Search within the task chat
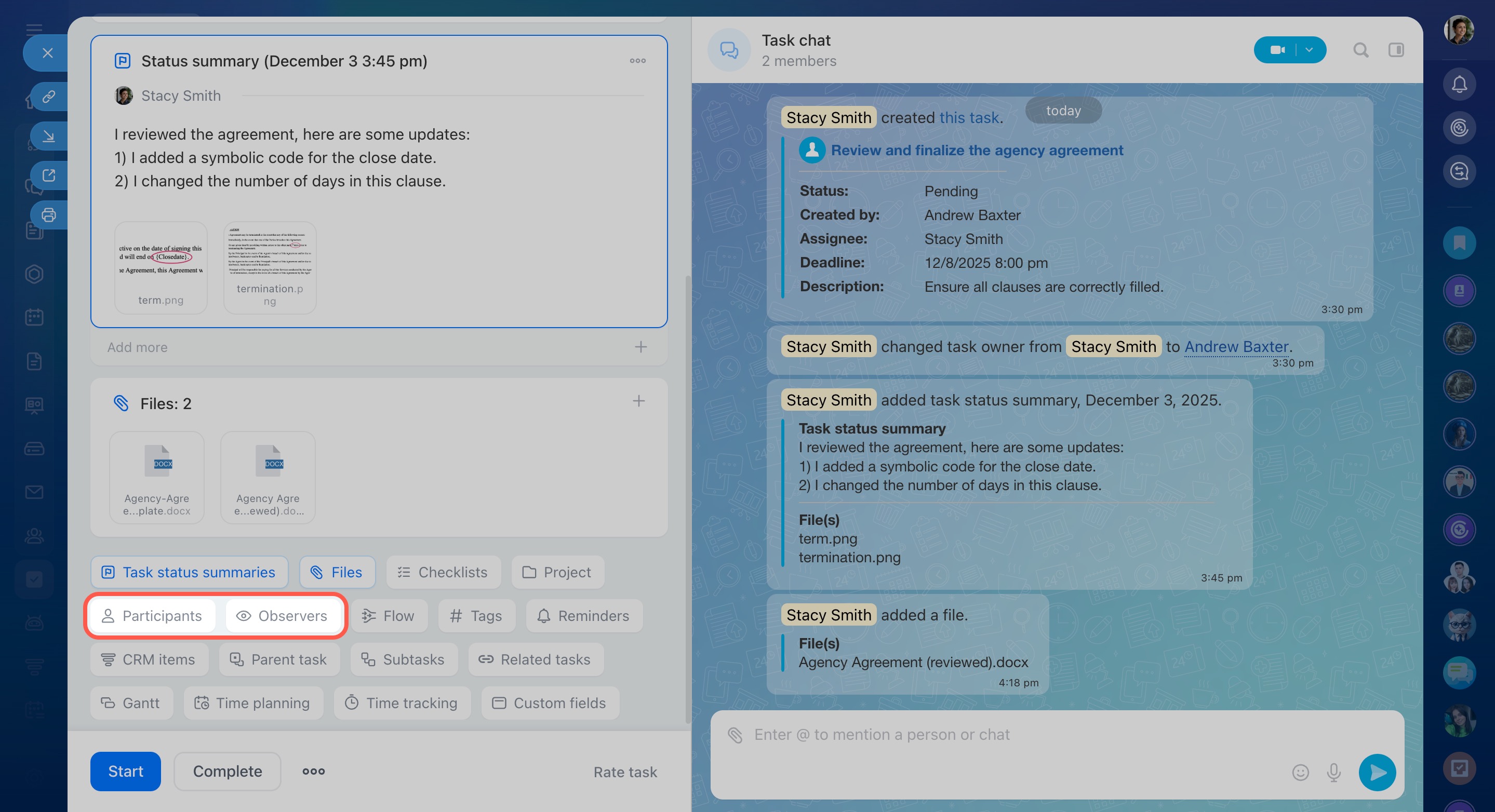 1360,50
